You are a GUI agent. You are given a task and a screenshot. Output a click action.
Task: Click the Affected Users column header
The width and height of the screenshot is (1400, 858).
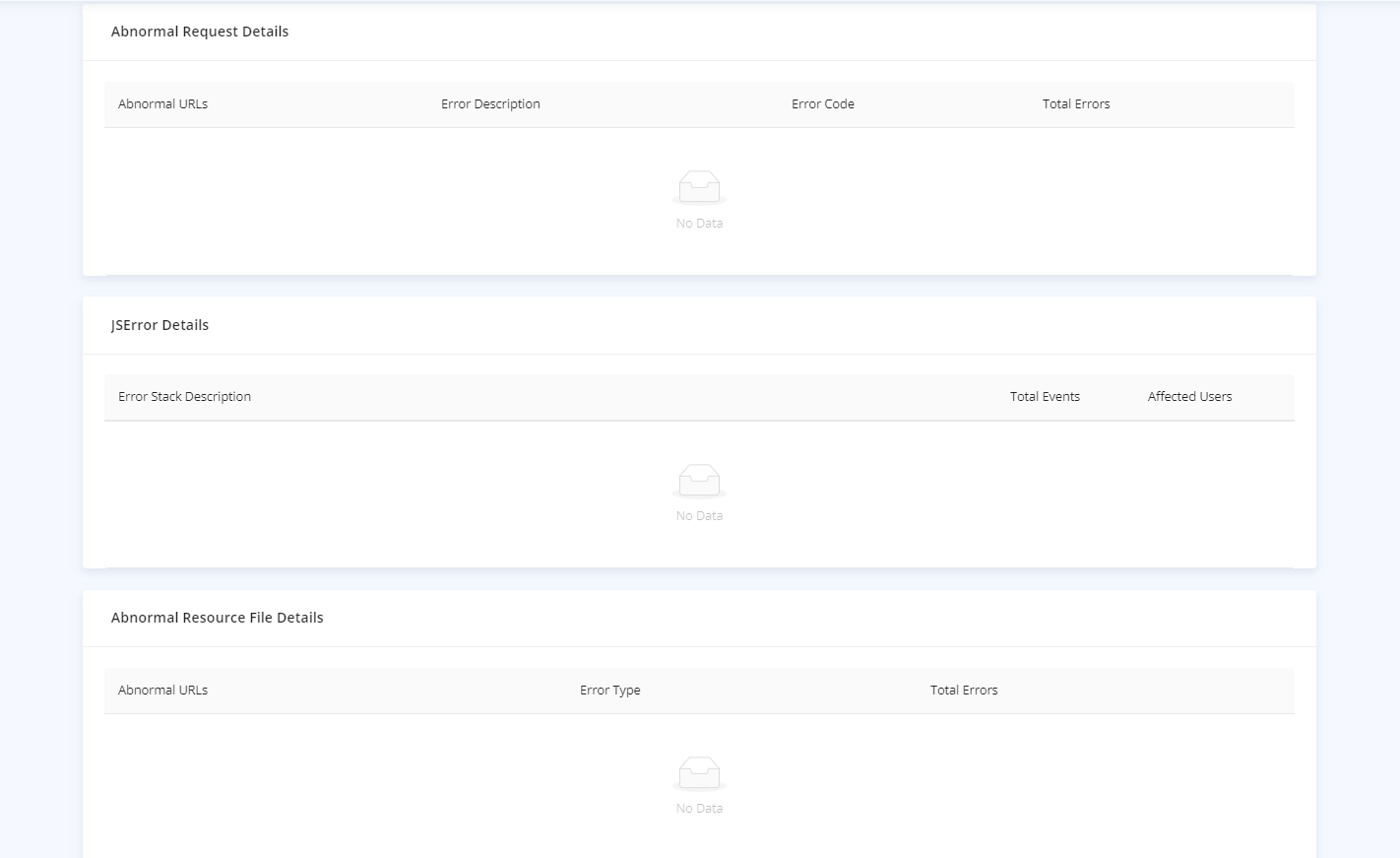pyautogui.click(x=1190, y=397)
